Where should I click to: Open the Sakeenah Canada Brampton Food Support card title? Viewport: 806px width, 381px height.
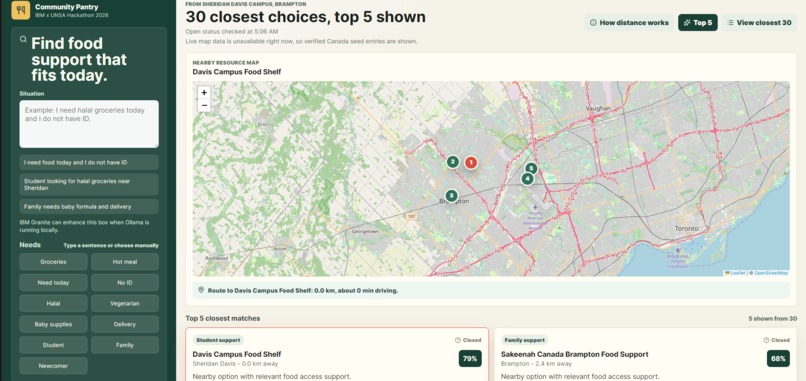click(575, 354)
